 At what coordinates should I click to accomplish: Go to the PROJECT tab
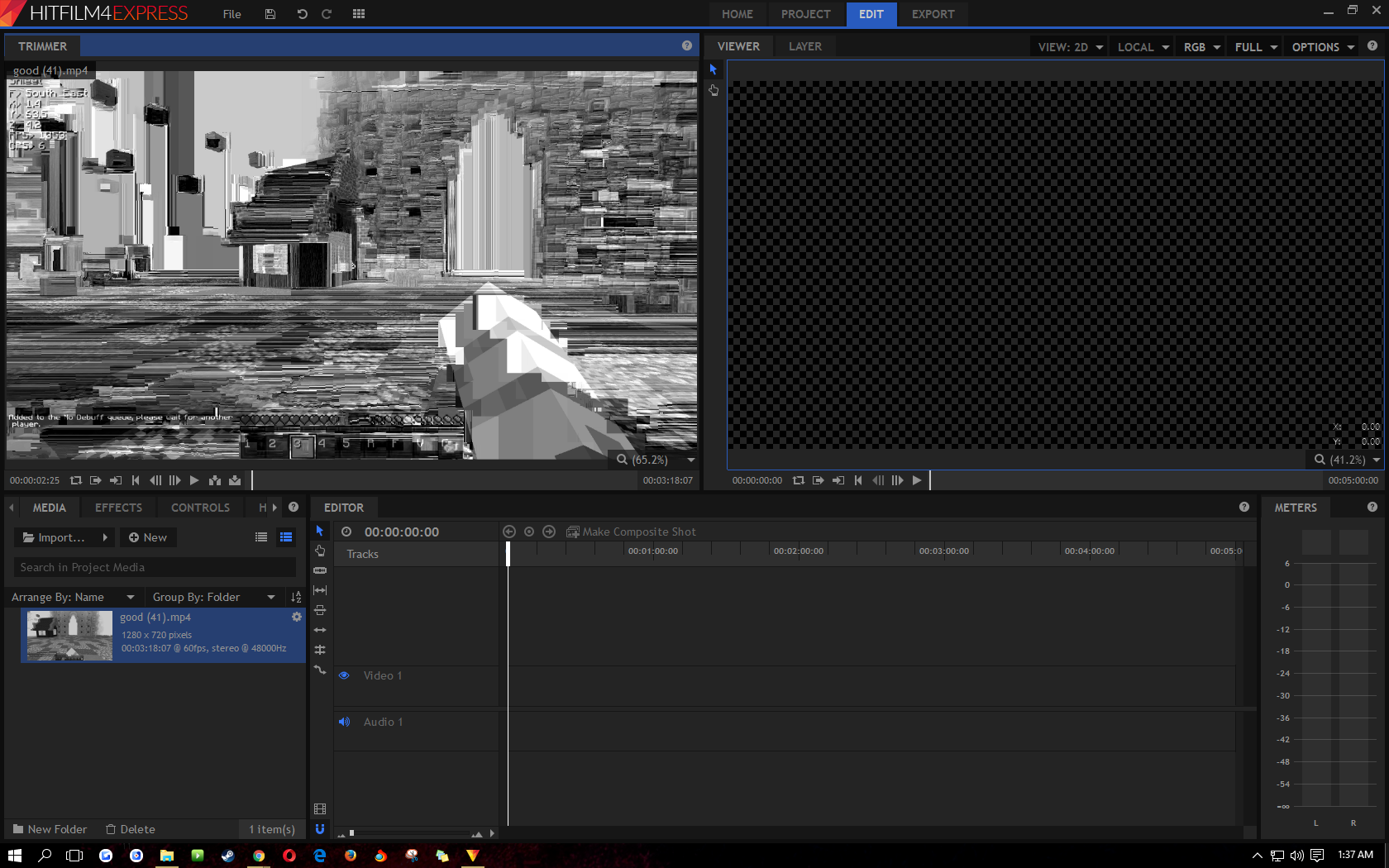coord(806,14)
